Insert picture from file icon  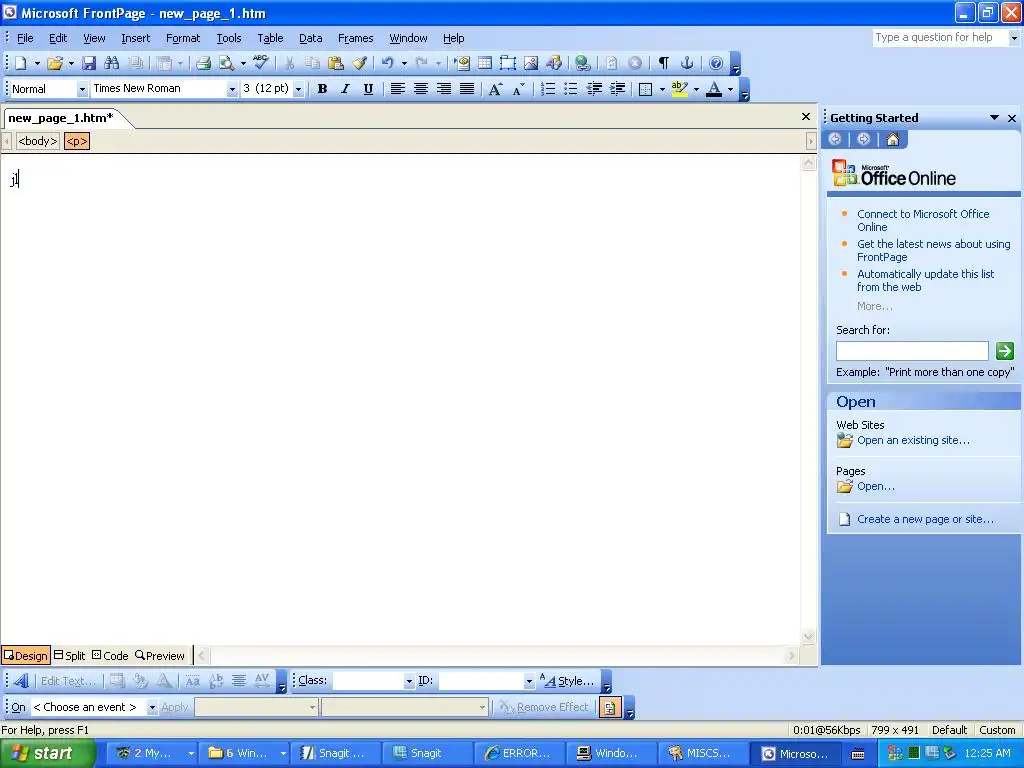coord(531,63)
